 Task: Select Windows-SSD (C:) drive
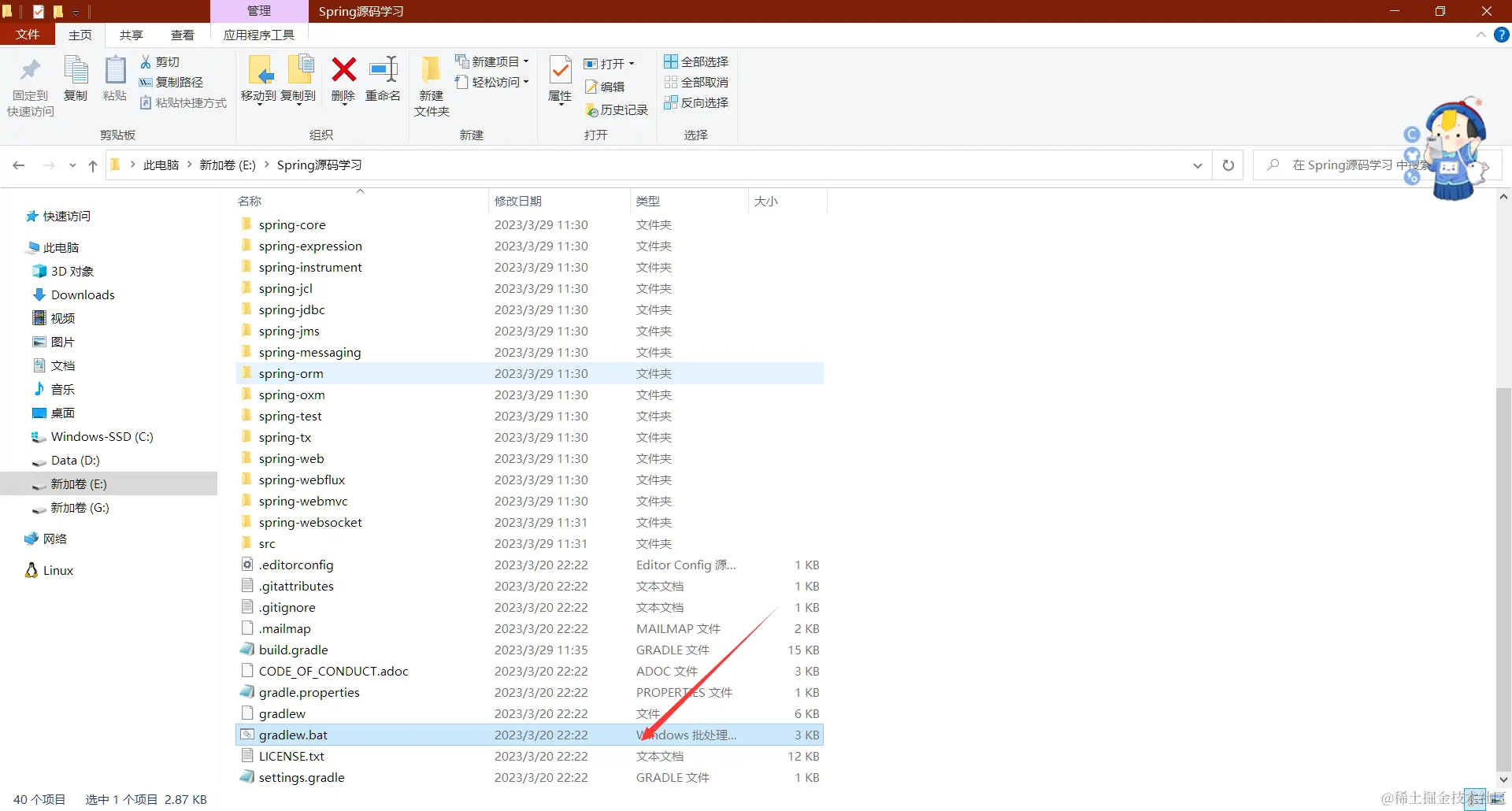[93, 437]
